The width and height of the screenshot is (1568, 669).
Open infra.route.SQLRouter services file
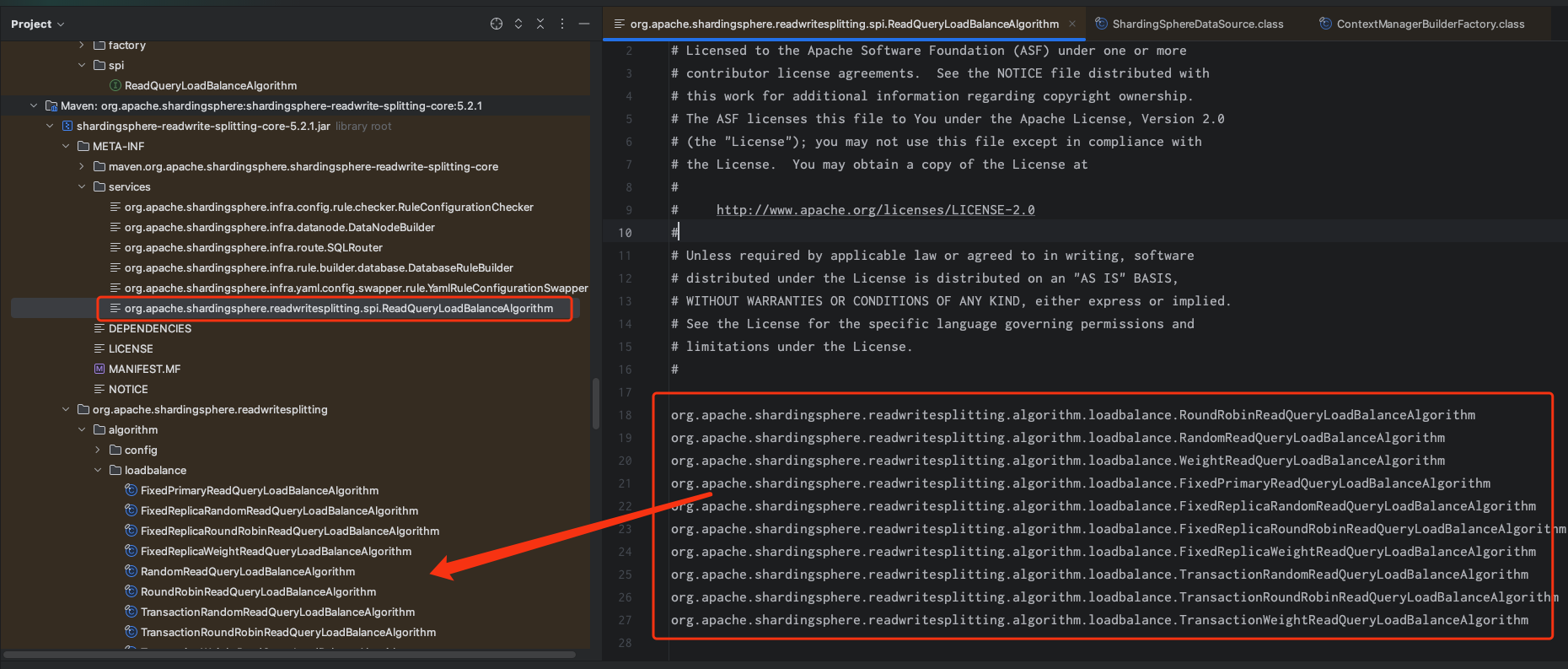(x=253, y=247)
